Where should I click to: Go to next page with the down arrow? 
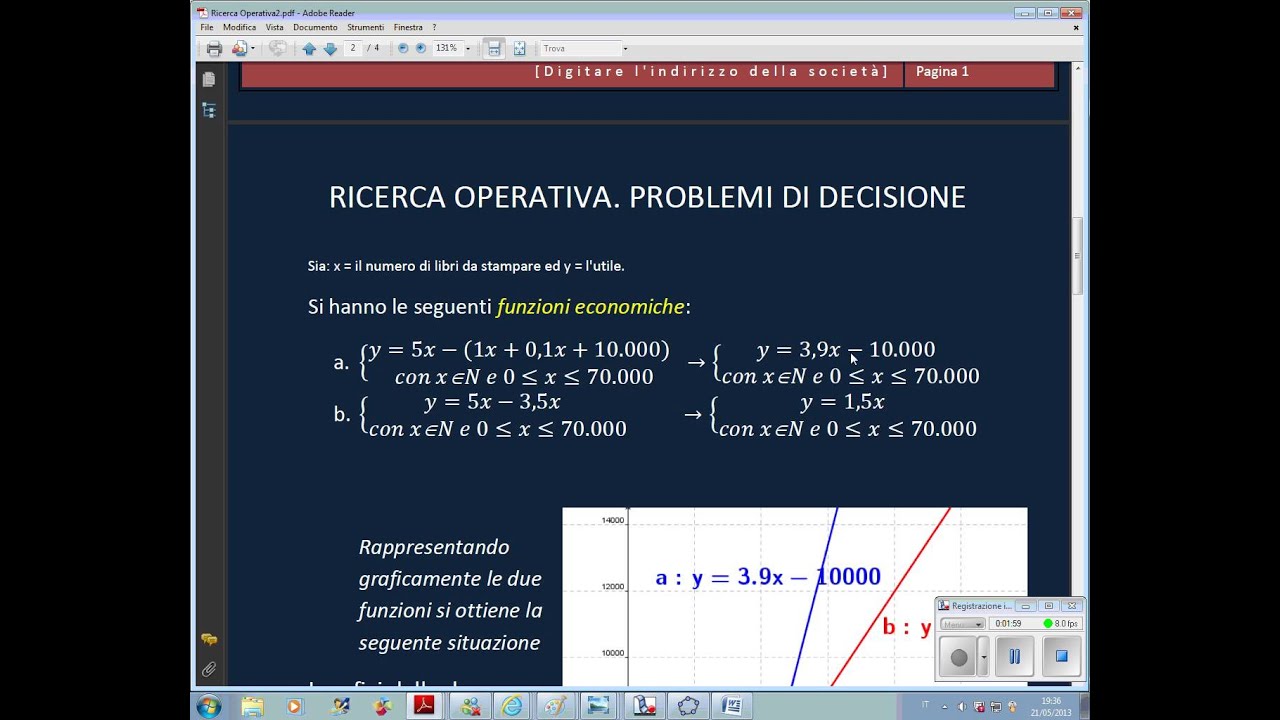[330, 48]
